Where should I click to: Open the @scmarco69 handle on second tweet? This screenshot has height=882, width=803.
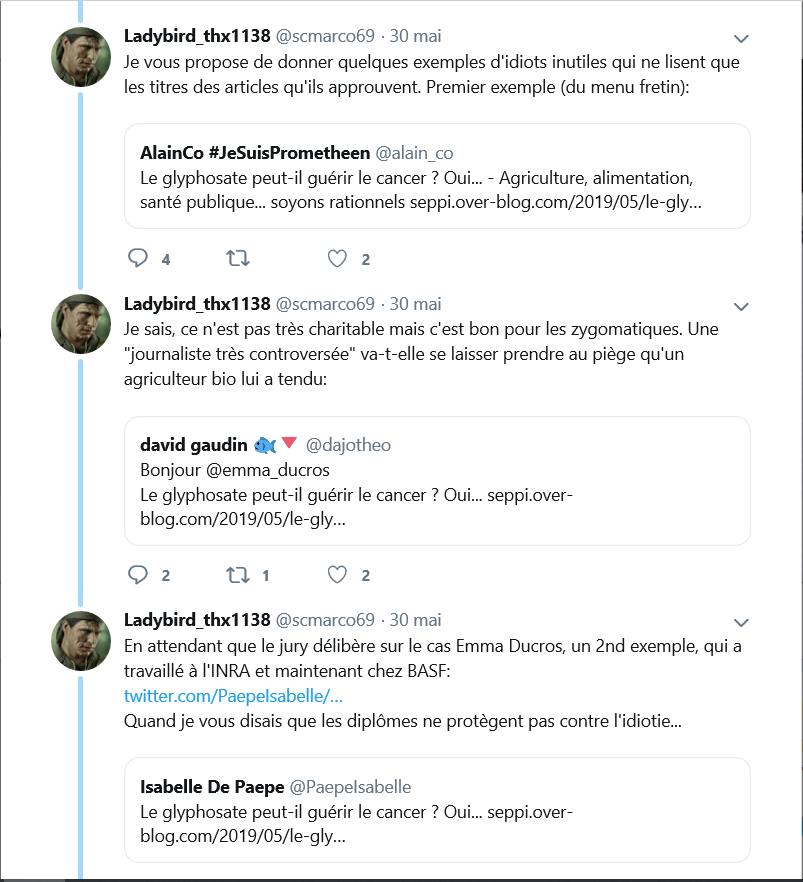[x=325, y=304]
